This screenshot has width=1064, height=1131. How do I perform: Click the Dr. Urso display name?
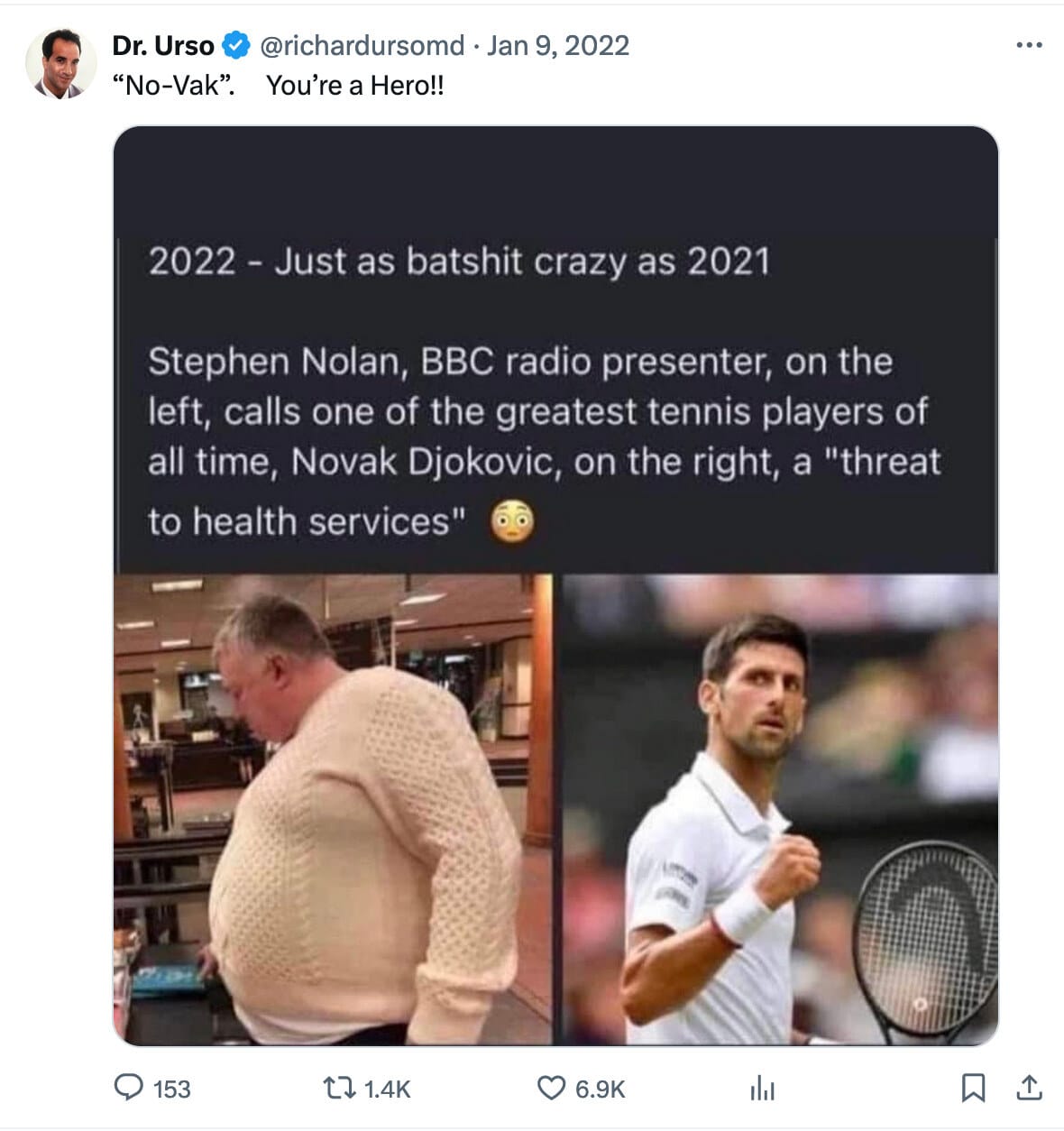163,45
